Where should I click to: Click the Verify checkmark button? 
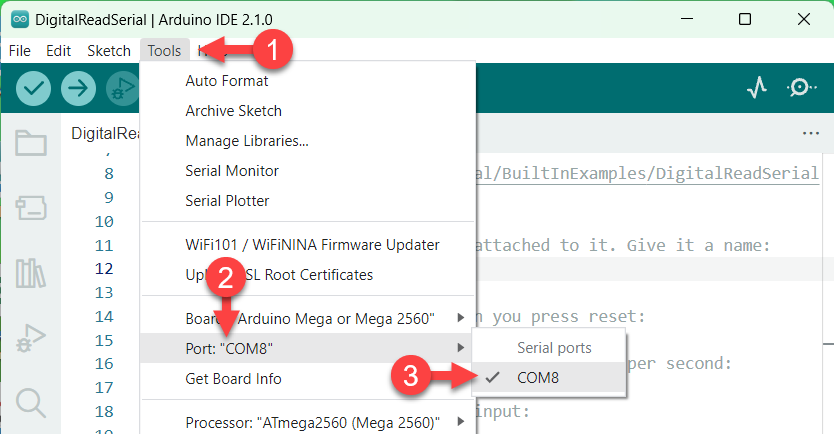coord(34,88)
